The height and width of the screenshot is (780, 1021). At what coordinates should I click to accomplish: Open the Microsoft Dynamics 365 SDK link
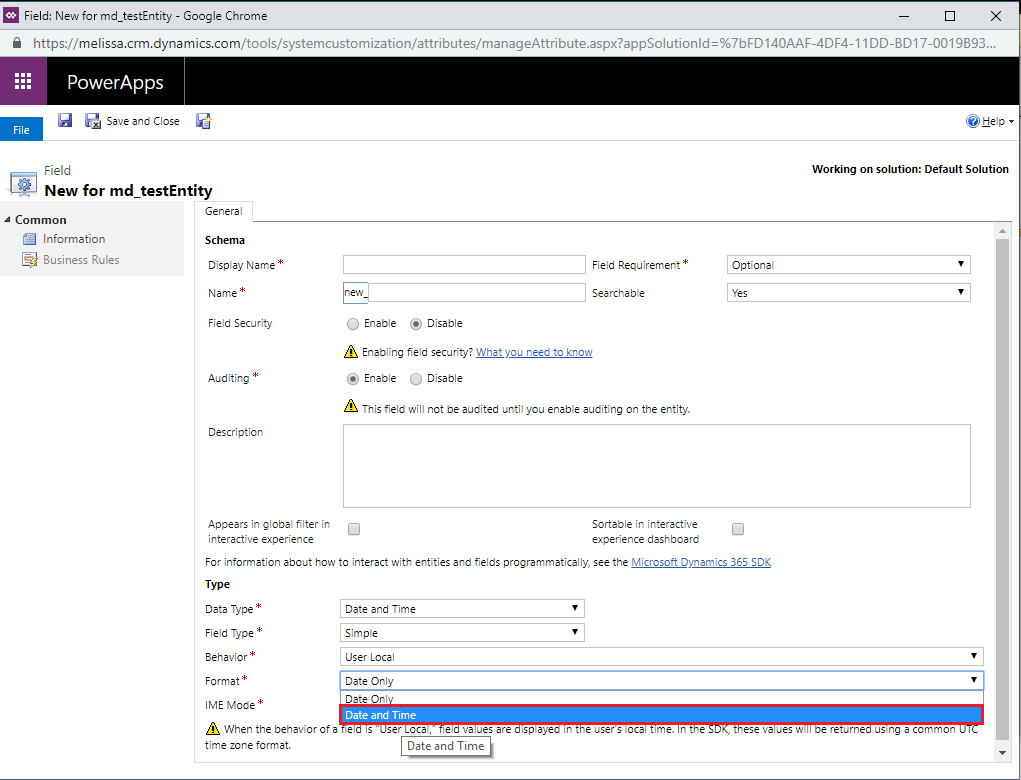701,562
